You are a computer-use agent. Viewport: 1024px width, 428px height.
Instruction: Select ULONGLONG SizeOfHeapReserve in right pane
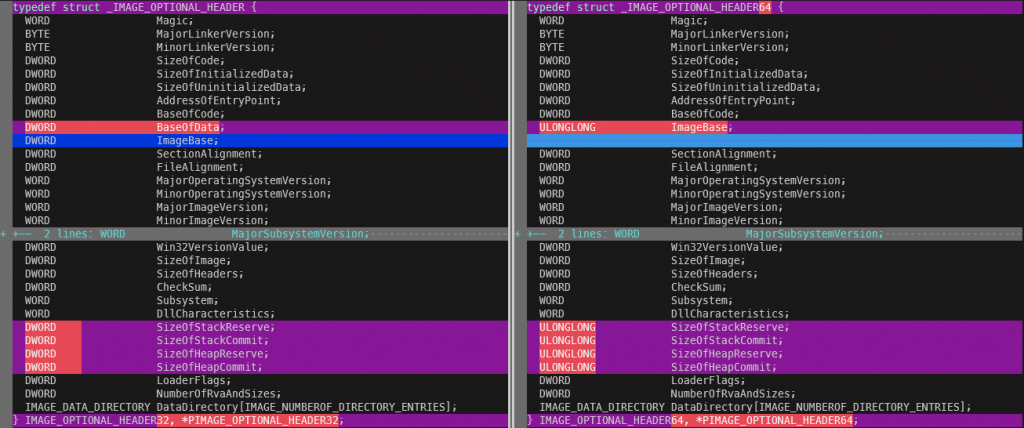(775, 354)
